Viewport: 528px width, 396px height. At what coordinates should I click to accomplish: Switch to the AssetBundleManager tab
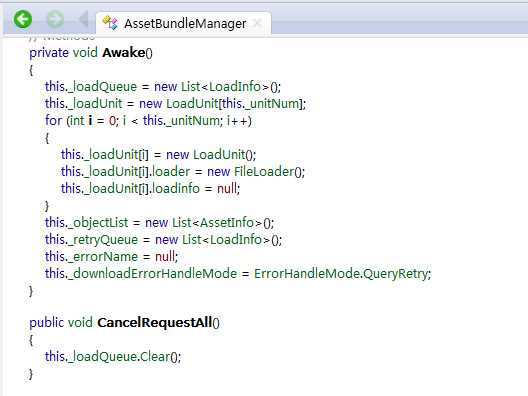[x=185, y=24]
